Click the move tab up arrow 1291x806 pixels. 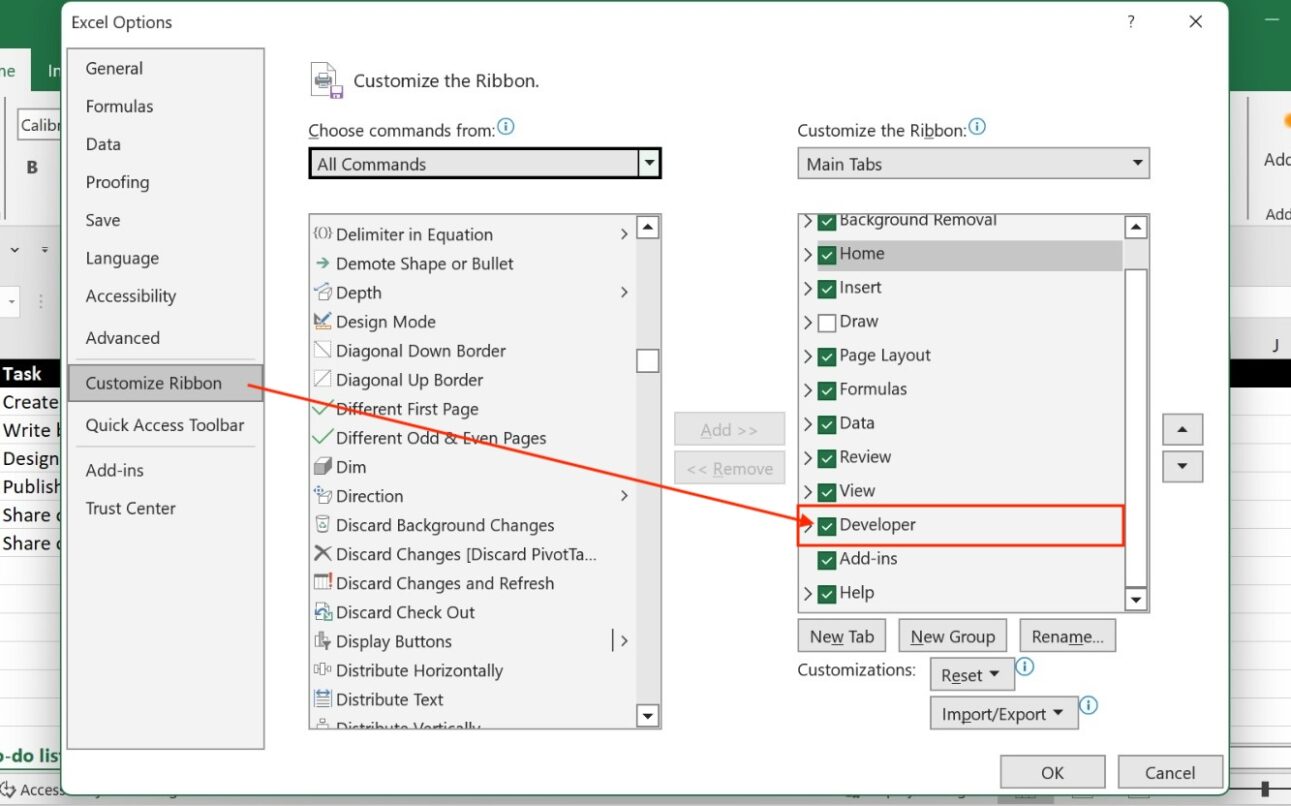tap(1183, 429)
